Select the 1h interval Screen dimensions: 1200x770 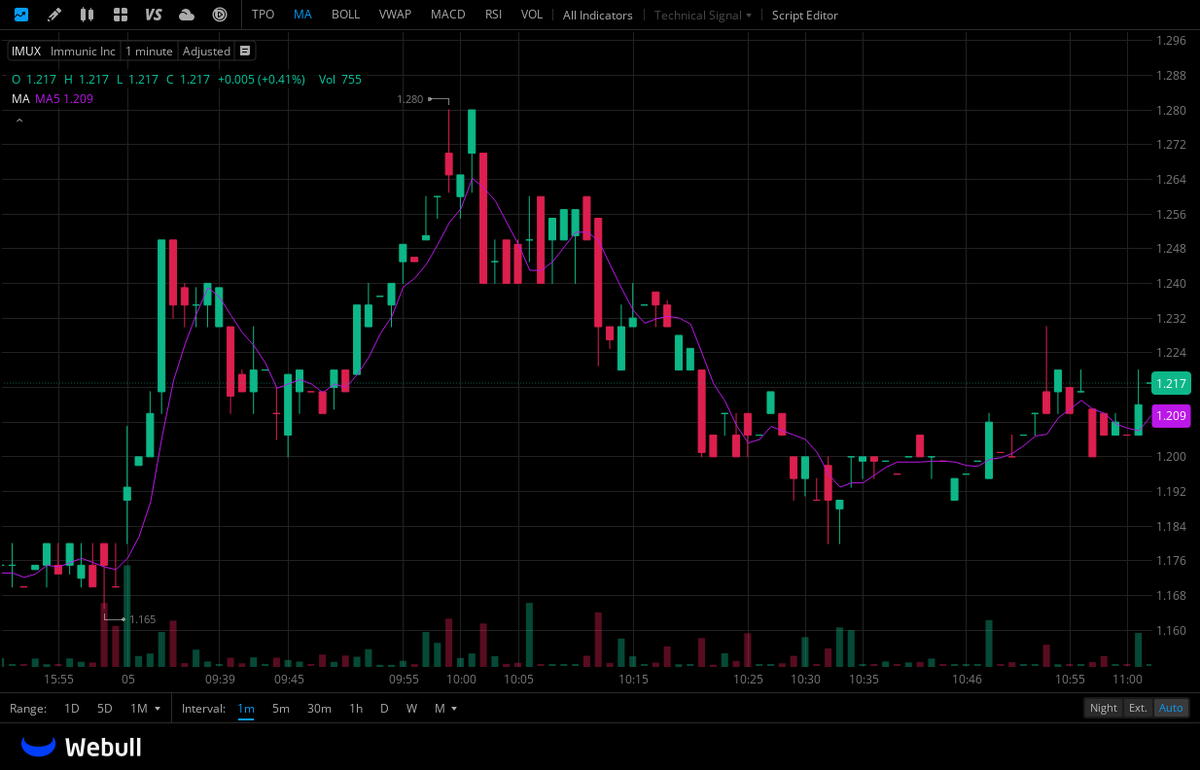coord(356,708)
